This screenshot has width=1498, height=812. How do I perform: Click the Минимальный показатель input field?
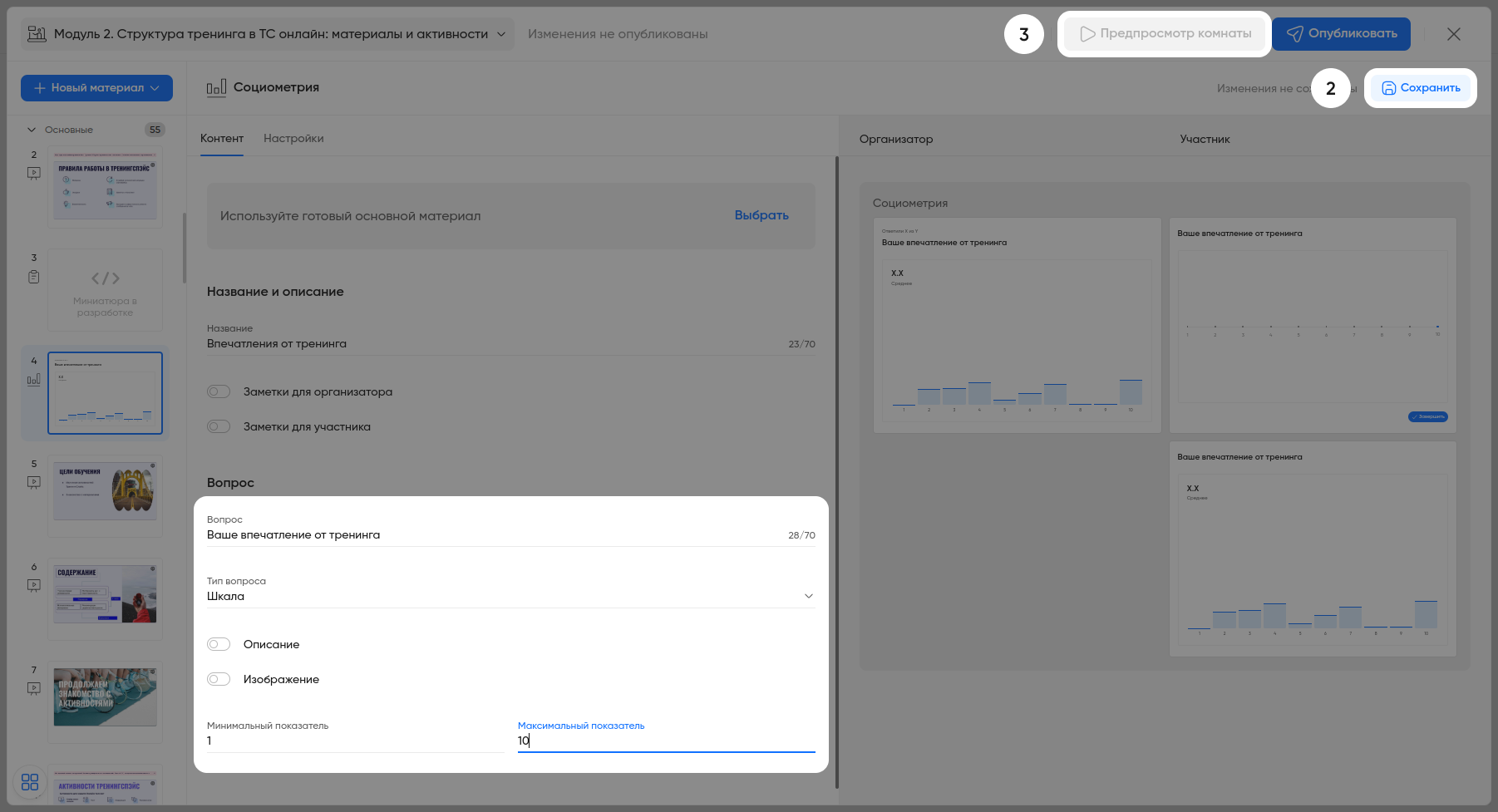355,741
